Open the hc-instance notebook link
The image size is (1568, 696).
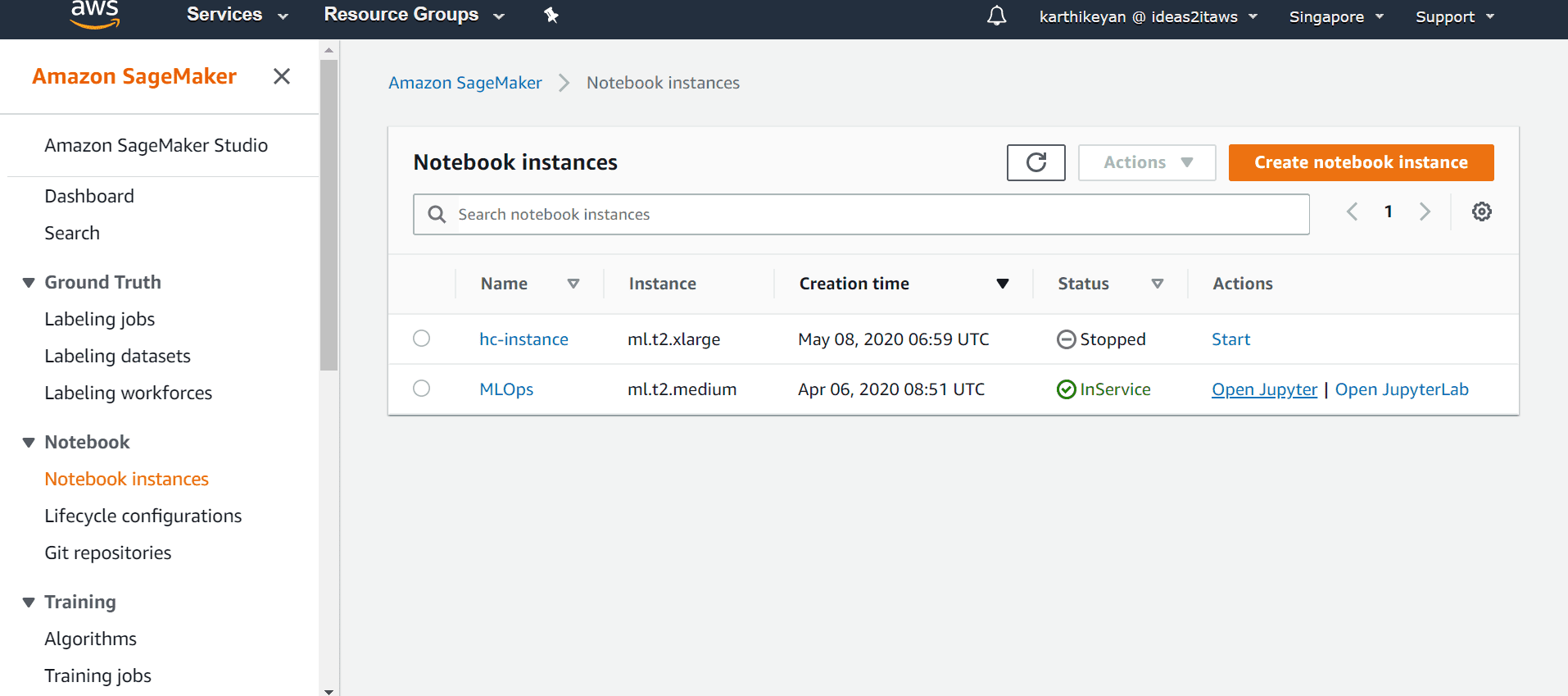point(523,339)
